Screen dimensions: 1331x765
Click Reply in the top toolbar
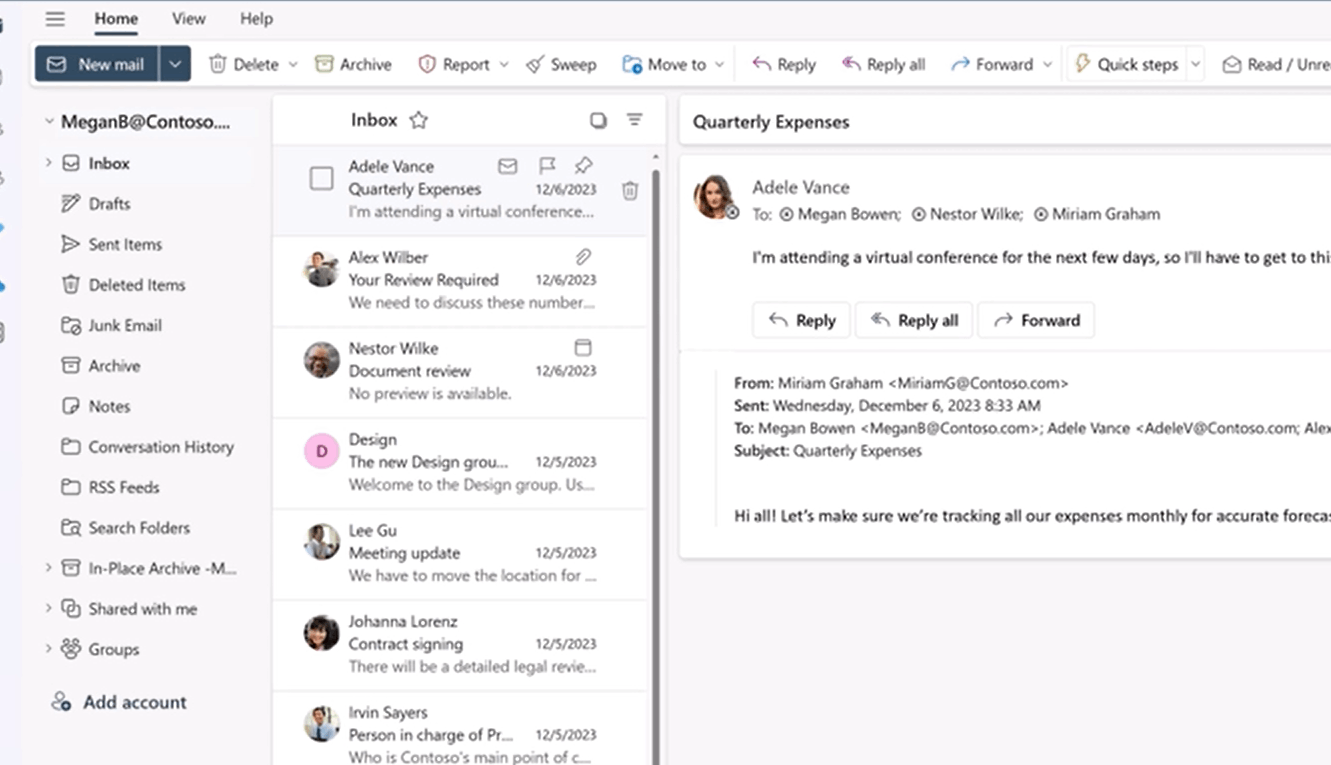784,64
